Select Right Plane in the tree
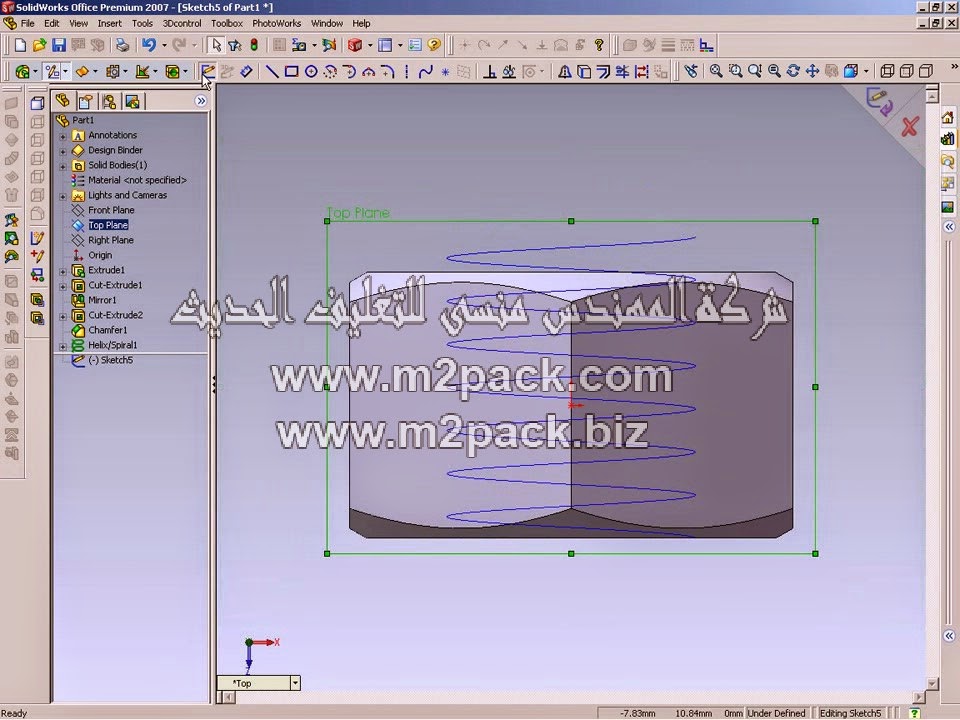Viewport: 960px width, 720px height. tap(111, 240)
